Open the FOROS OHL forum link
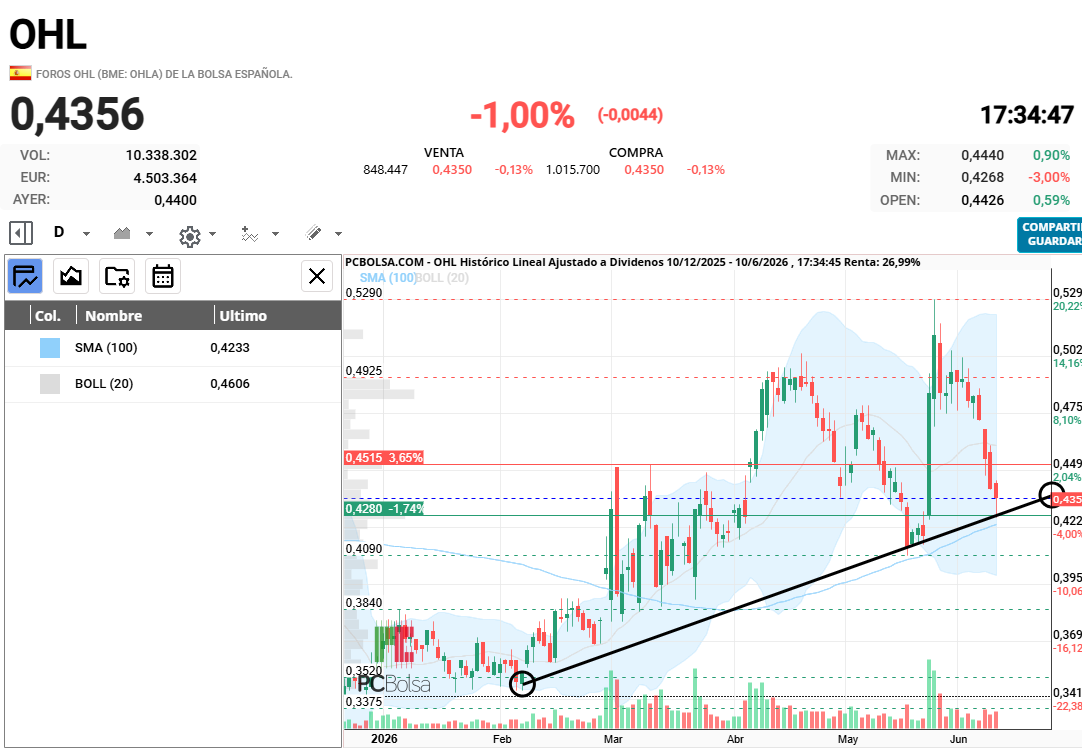The image size is (1082, 748). pyautogui.click(x=164, y=74)
